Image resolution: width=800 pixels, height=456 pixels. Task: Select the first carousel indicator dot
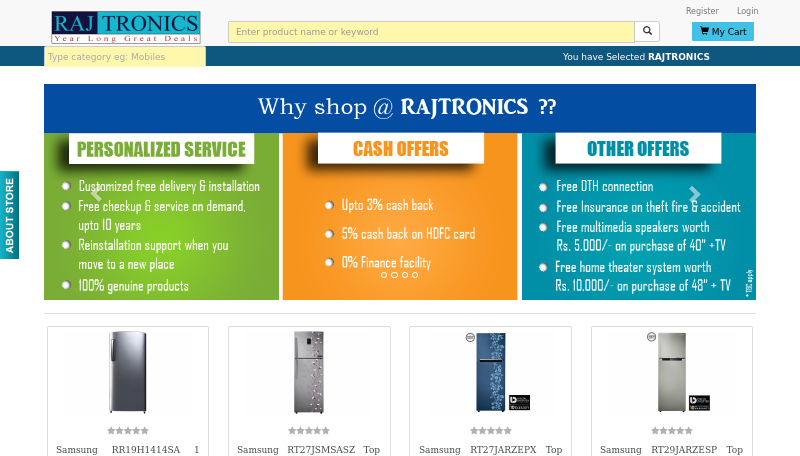pyautogui.click(x=384, y=275)
